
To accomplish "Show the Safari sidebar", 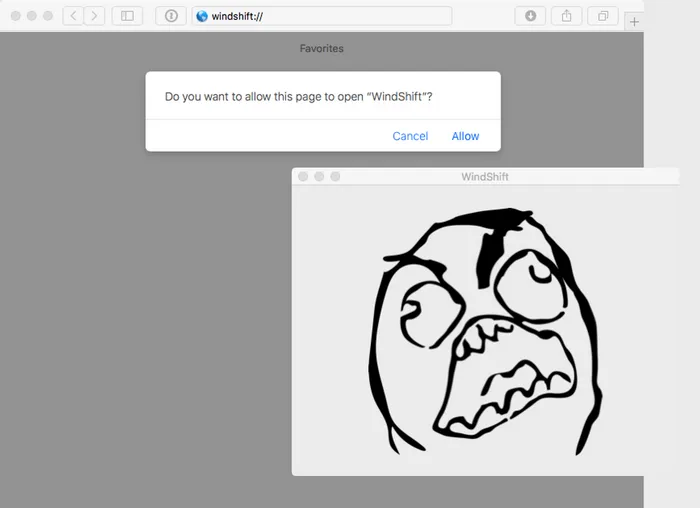I will tap(127, 16).
